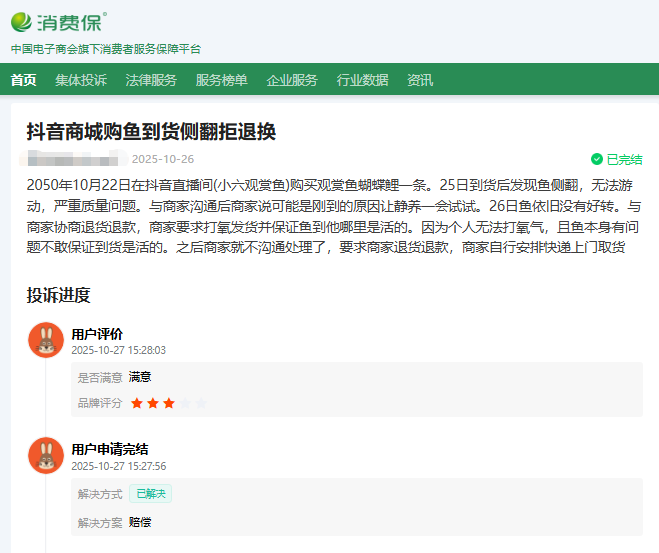Click the blurred complainant username
The height and width of the screenshot is (553, 659).
click(x=73, y=159)
